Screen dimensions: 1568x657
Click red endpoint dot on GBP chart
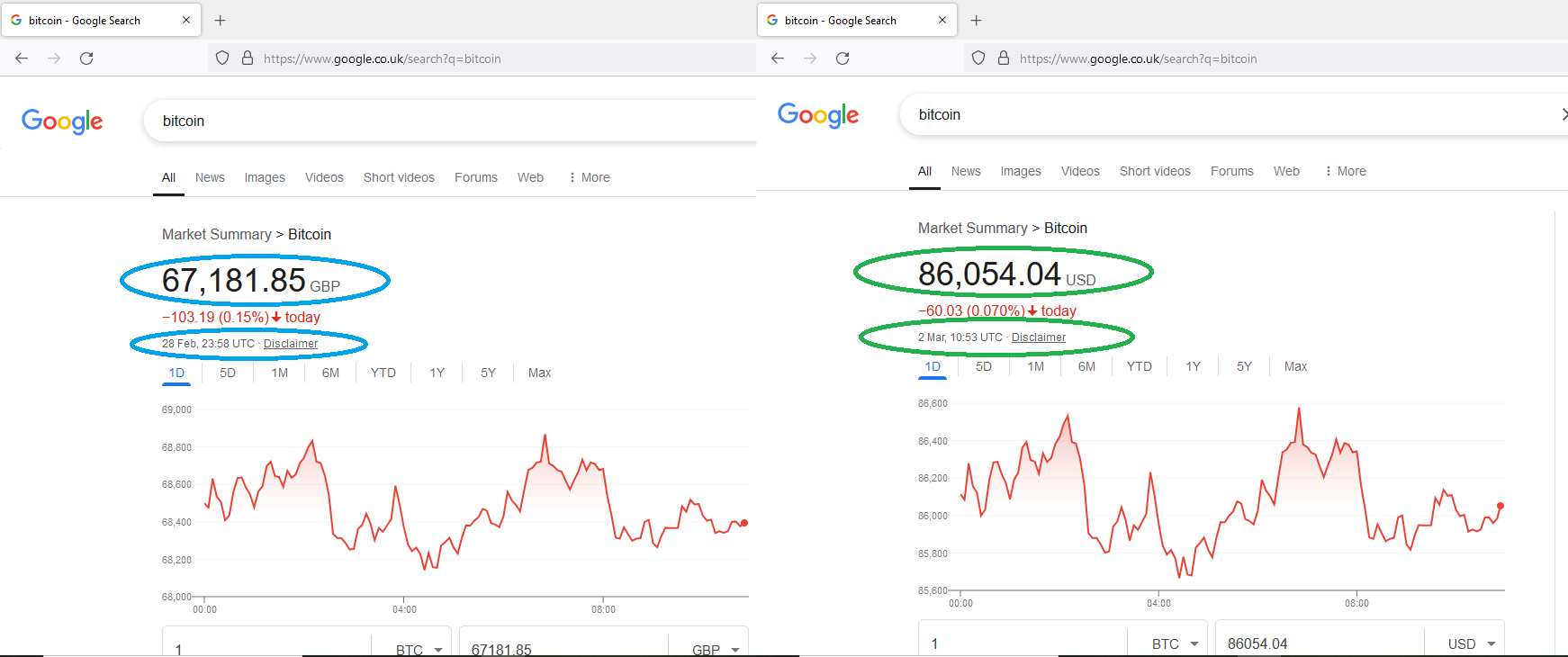pos(744,523)
